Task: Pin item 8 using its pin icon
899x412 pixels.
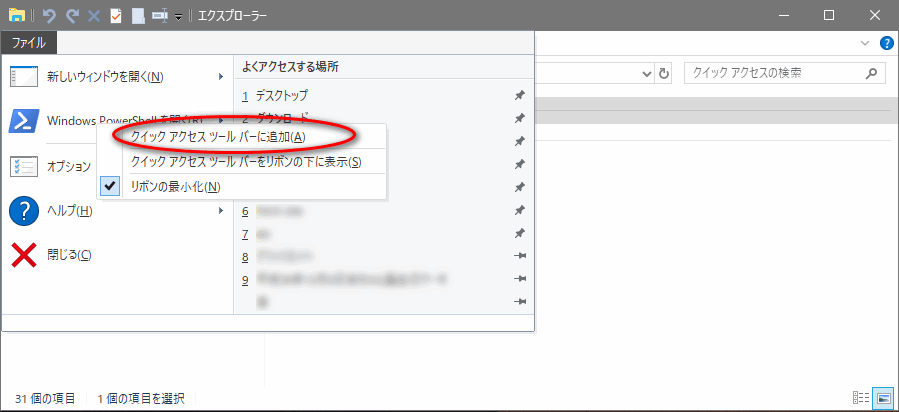Action: click(x=519, y=257)
